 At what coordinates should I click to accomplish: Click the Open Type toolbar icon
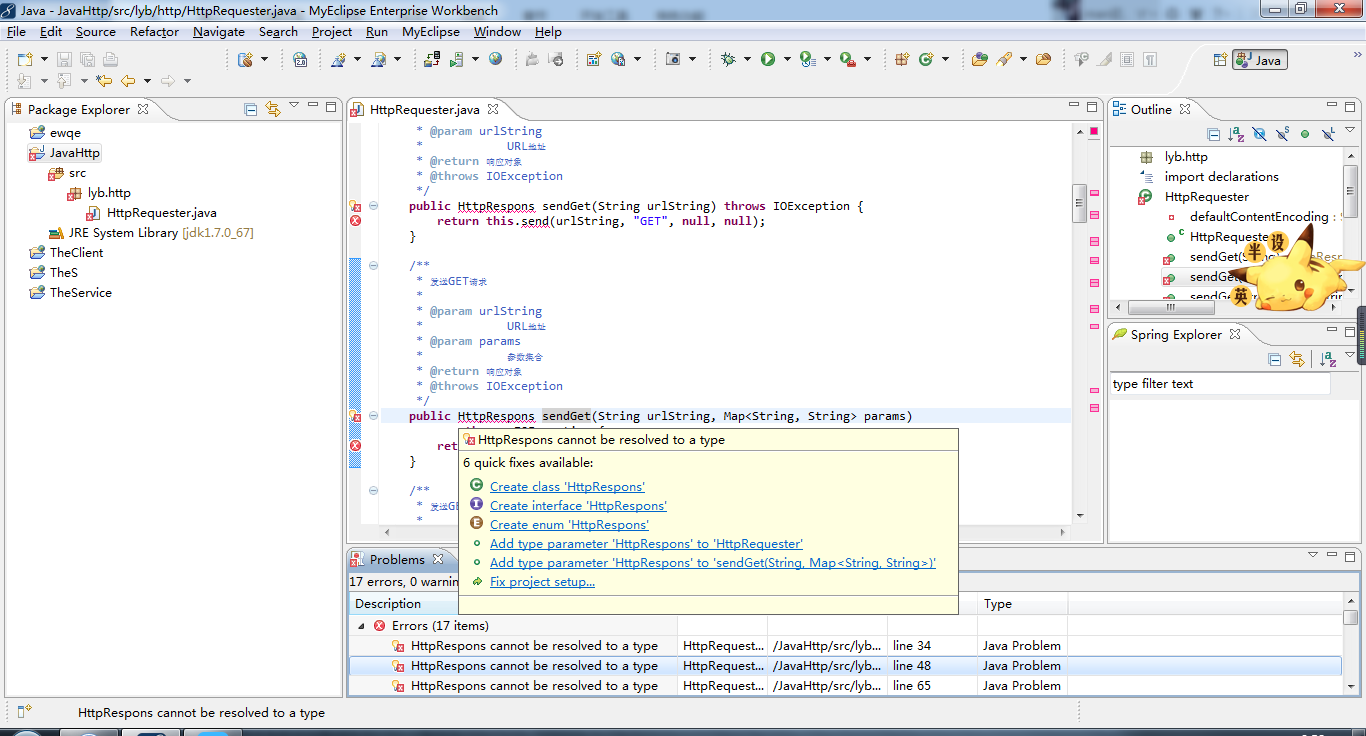coord(980,60)
